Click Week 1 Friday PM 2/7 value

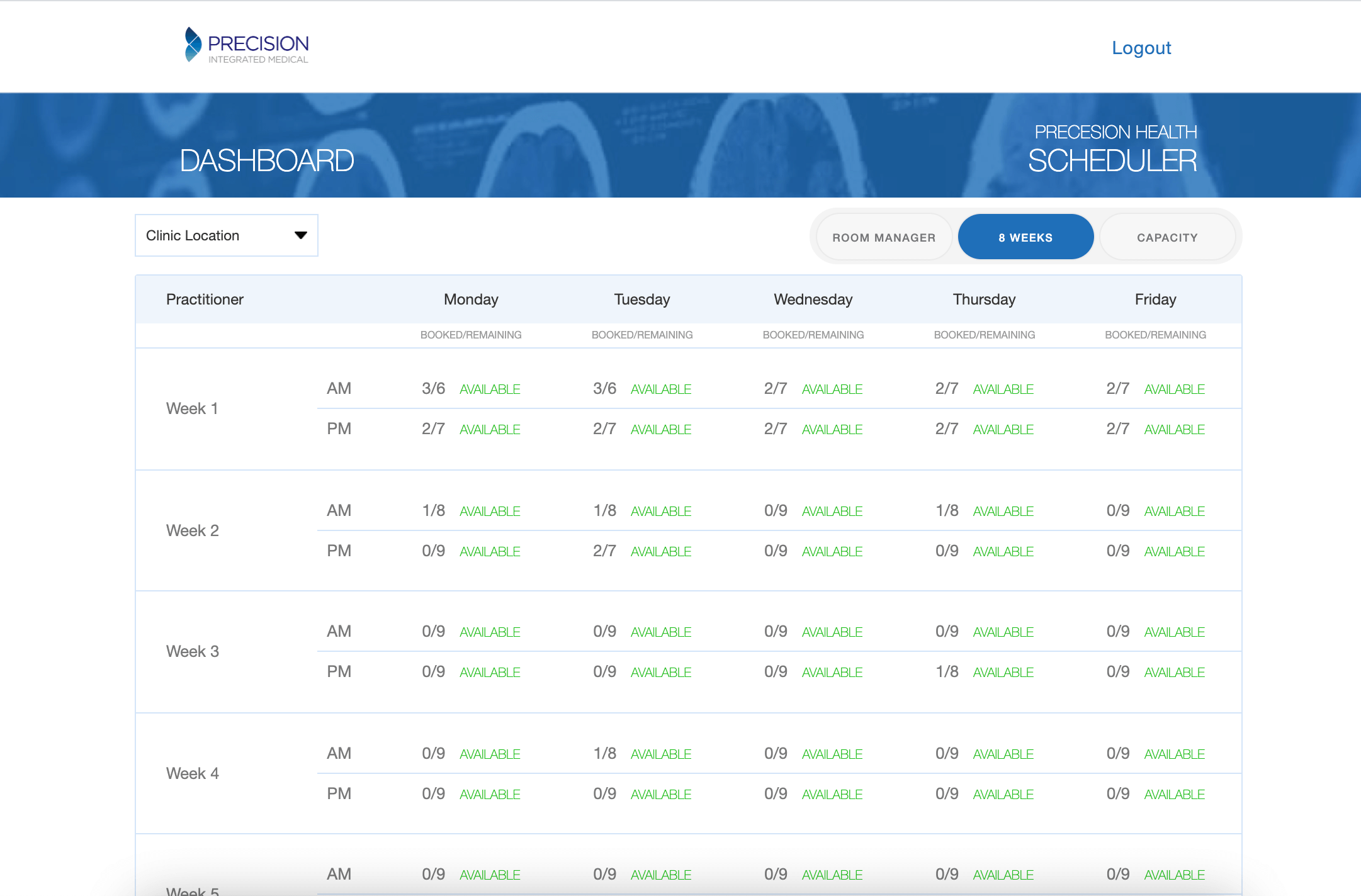pos(1119,428)
